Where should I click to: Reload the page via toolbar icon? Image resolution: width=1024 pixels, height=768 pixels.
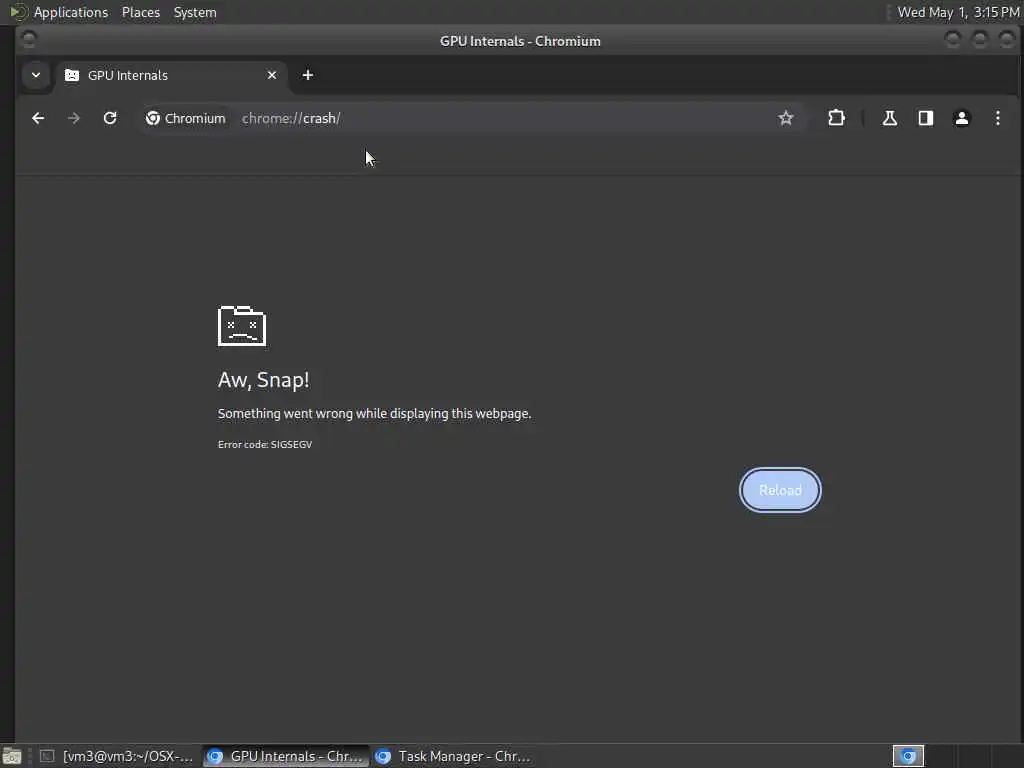(x=110, y=118)
